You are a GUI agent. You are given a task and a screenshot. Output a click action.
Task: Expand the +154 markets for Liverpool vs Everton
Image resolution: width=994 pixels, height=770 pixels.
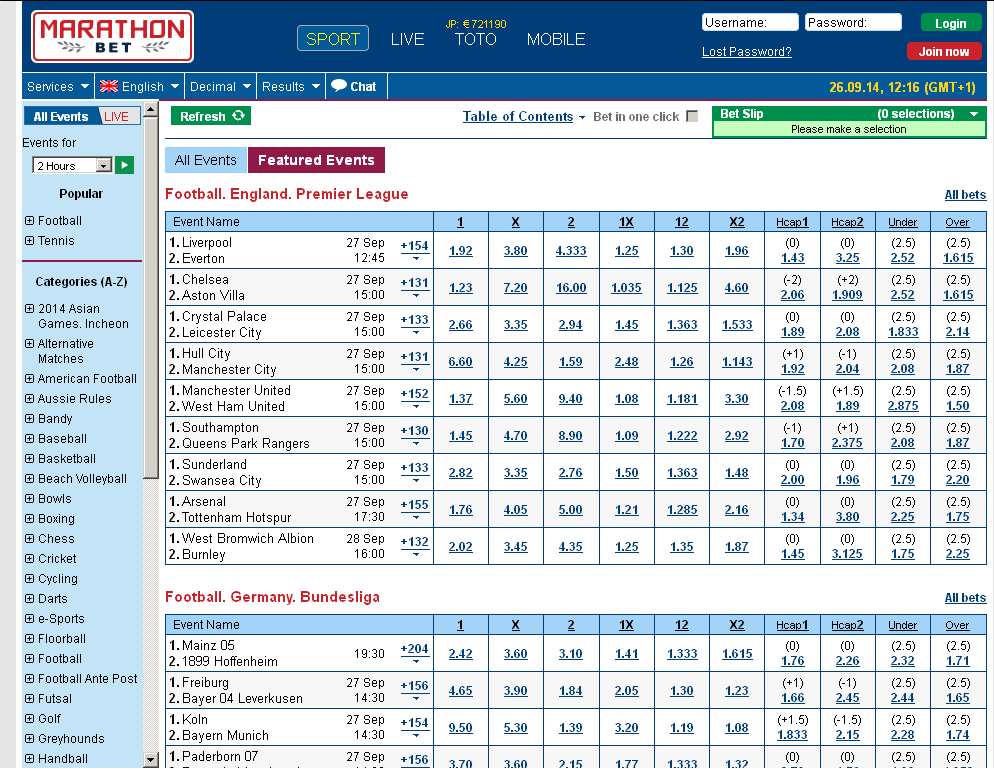pyautogui.click(x=415, y=250)
